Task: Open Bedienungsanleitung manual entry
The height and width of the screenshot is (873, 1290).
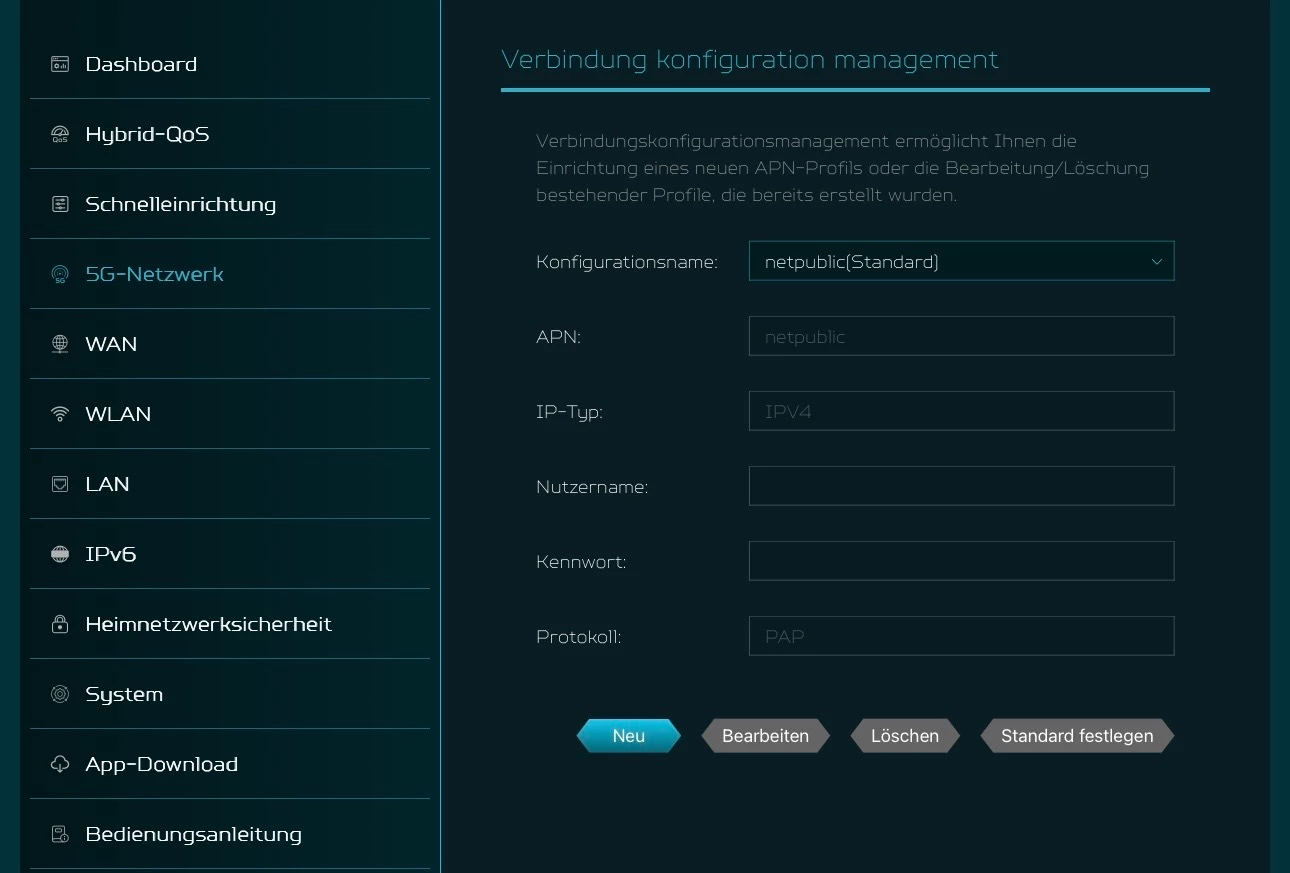Action: (230, 834)
